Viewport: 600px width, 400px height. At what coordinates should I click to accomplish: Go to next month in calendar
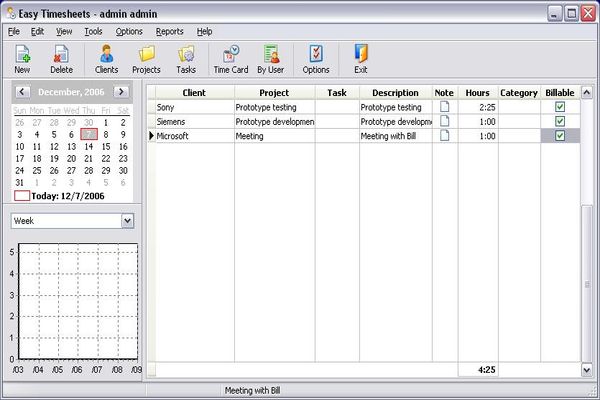coord(123,92)
